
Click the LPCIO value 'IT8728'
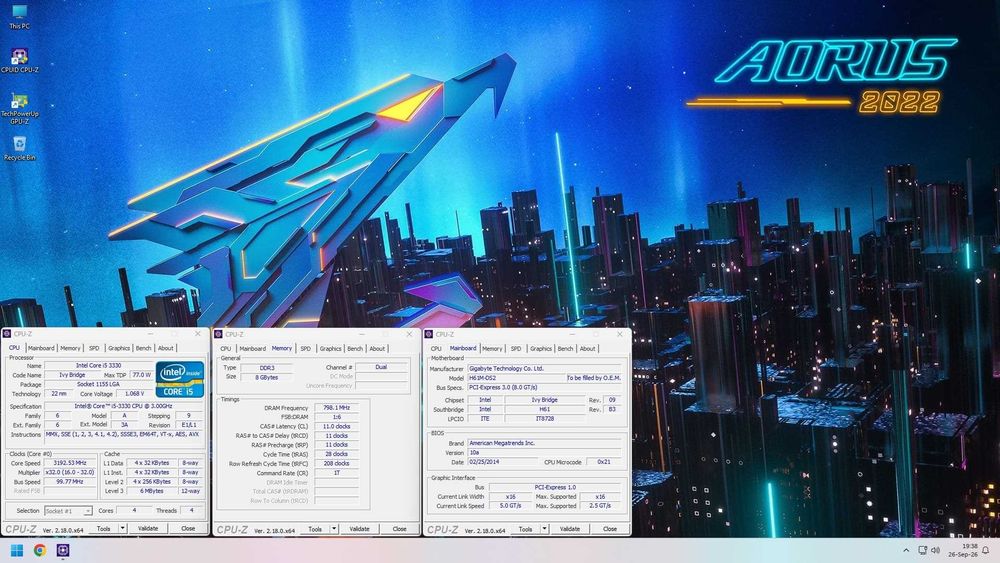pyautogui.click(x=545, y=419)
